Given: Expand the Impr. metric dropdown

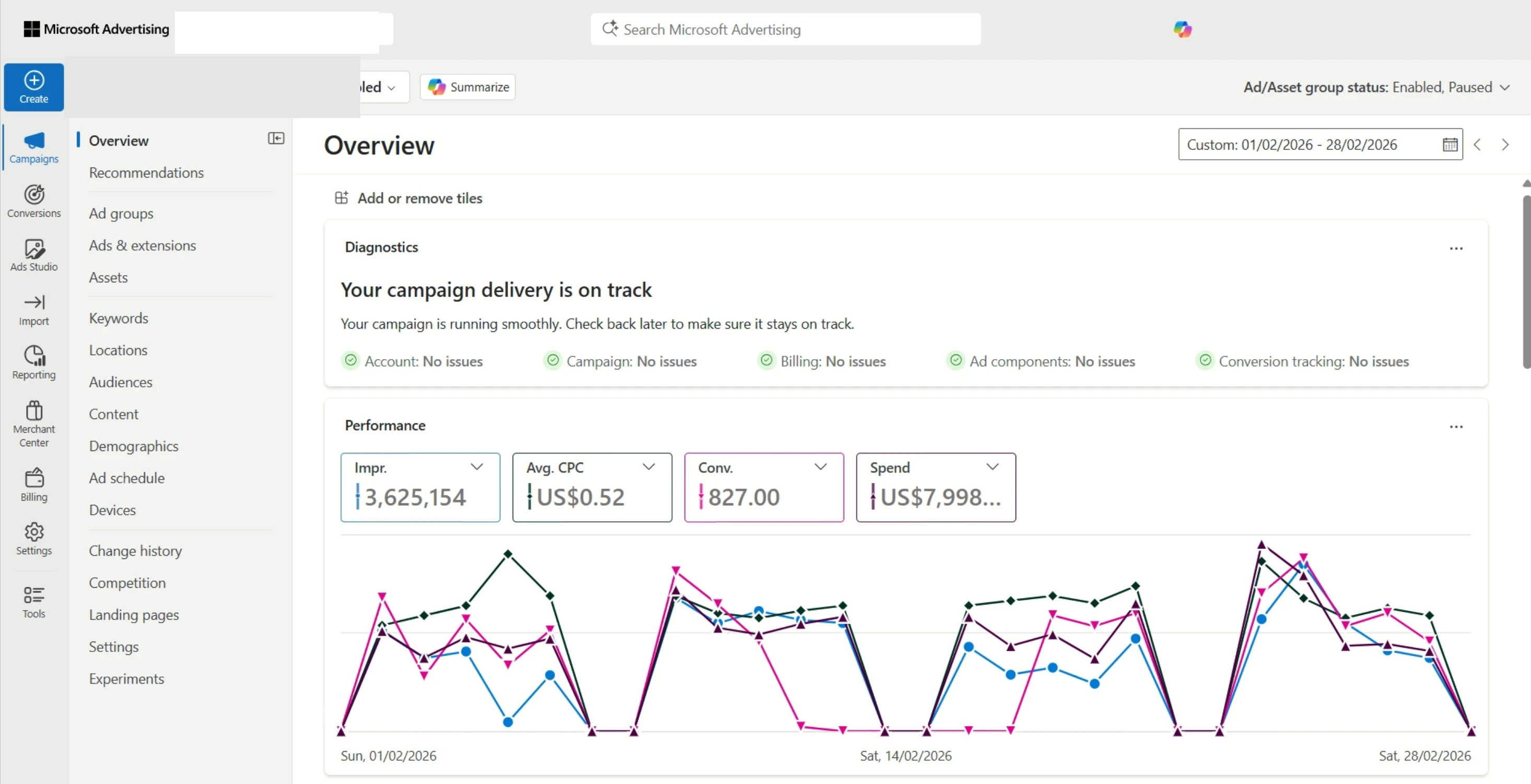Looking at the screenshot, I should pos(477,466).
